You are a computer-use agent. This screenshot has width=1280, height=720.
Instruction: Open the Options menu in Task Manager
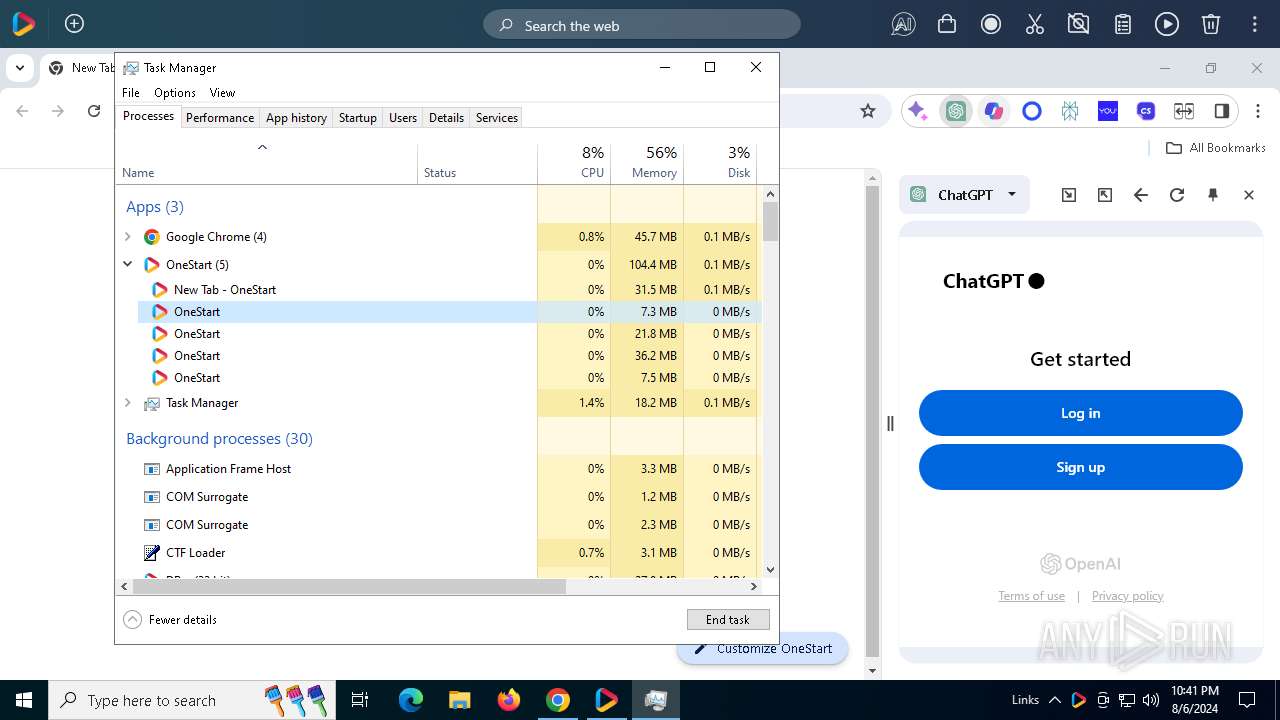175,92
